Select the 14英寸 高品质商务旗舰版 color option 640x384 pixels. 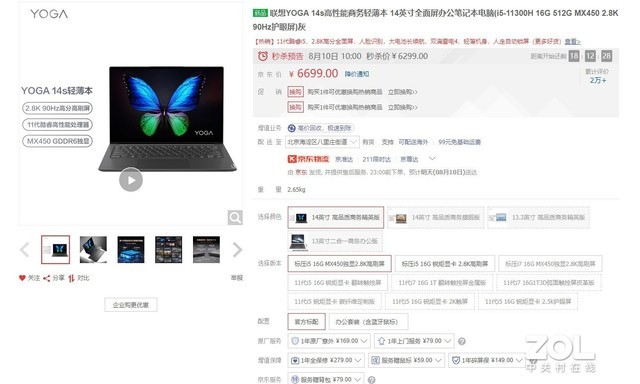point(436,218)
